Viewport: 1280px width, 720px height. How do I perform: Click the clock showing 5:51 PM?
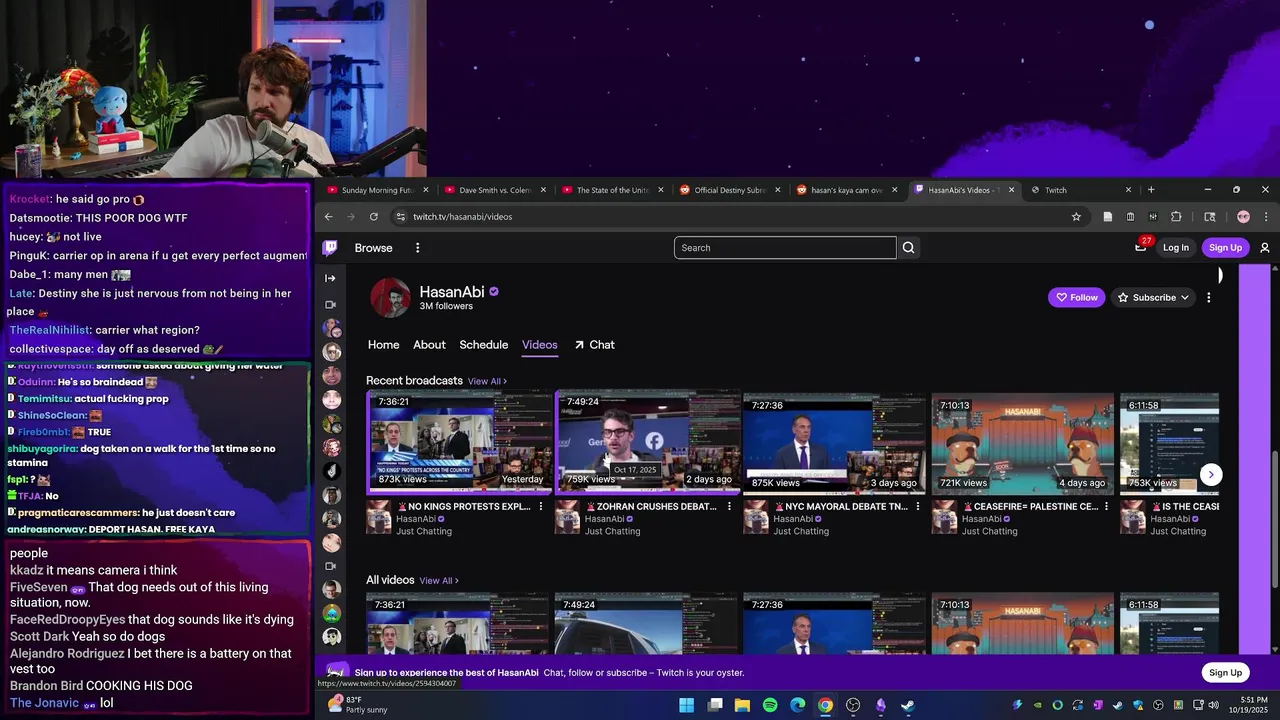[1252, 699]
